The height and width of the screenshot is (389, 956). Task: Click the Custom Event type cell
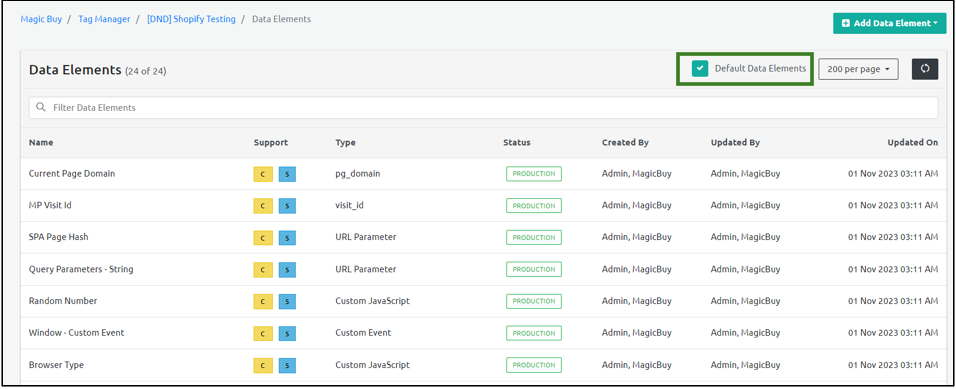coord(363,333)
